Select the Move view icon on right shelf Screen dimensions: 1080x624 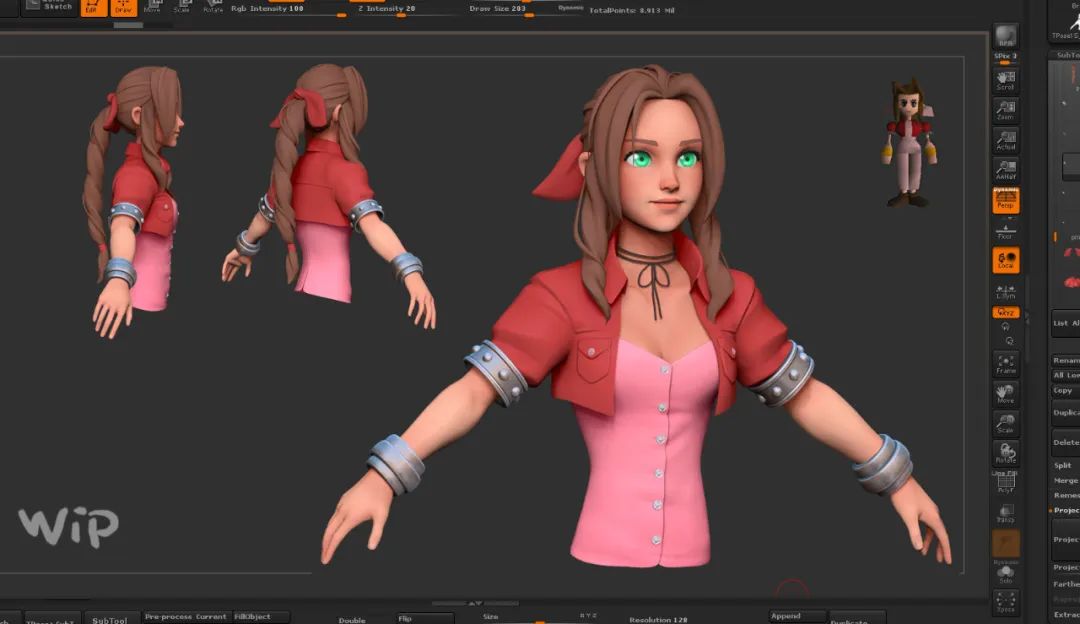tap(1006, 394)
